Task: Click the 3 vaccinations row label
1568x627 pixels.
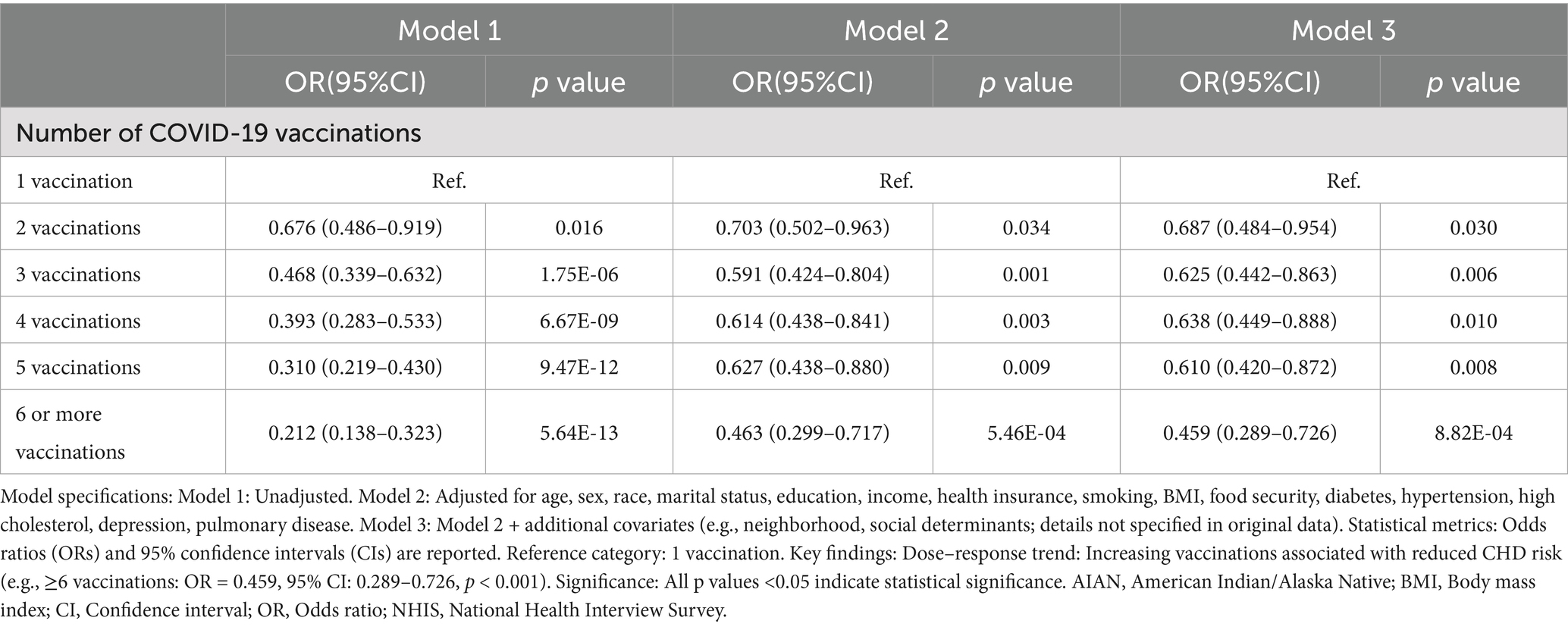Action: [x=78, y=274]
